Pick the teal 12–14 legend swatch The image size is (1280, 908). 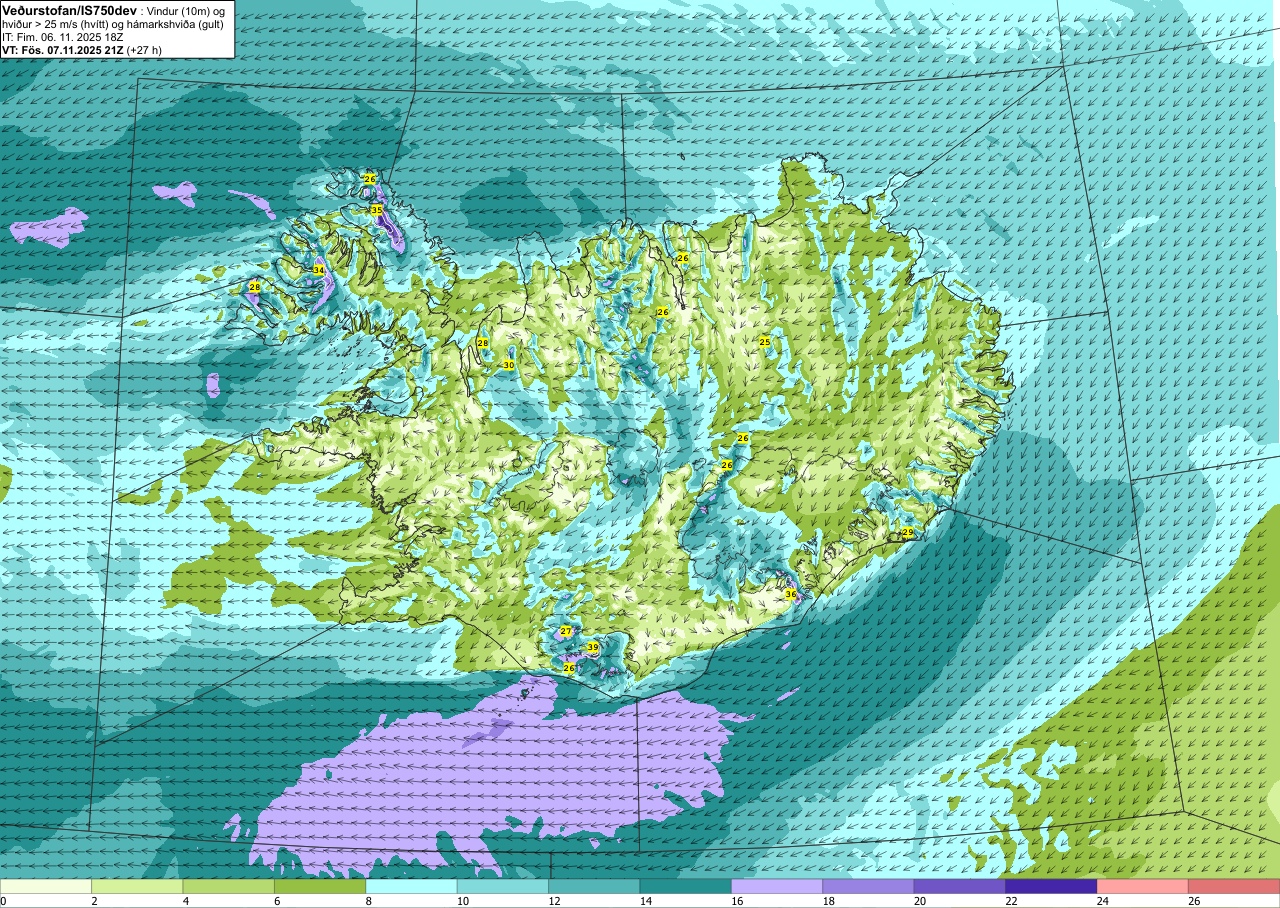tap(594, 886)
